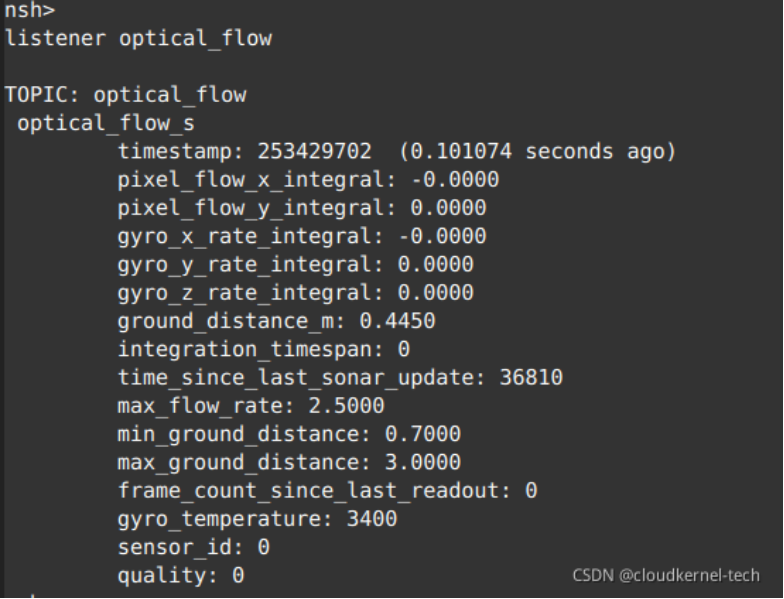Click the max_ground_distance value 3.0000

[x=429, y=463]
